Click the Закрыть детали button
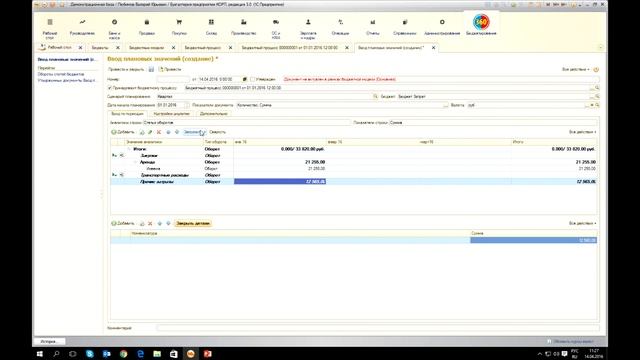This screenshot has height=360, width=640. point(193,224)
